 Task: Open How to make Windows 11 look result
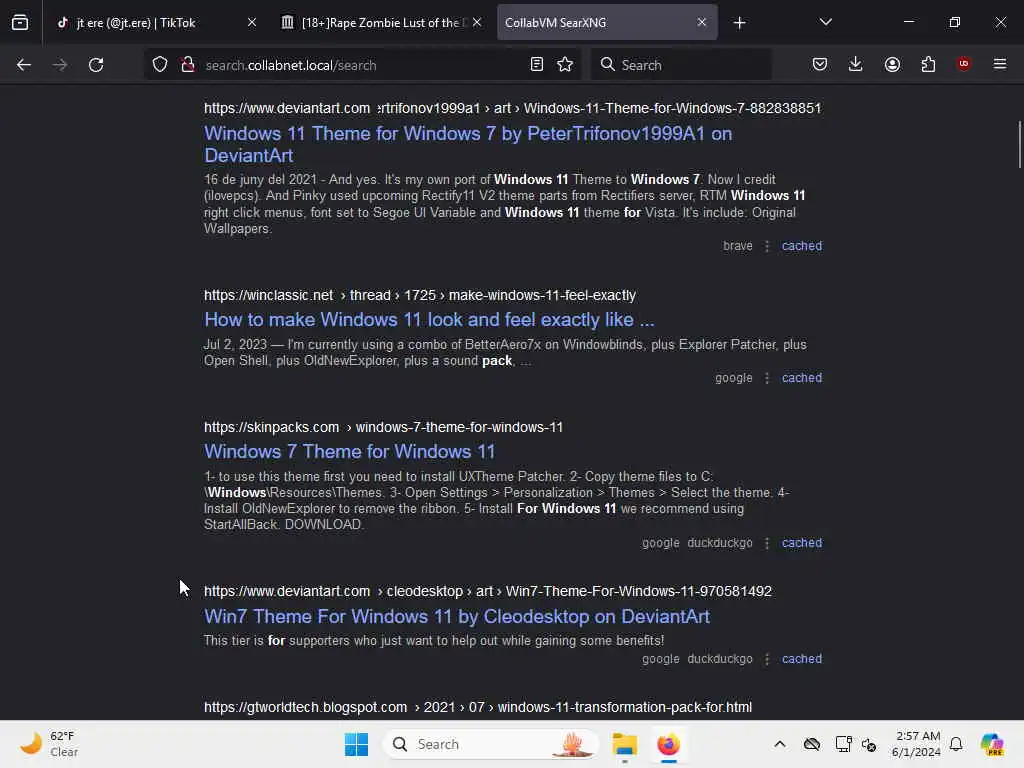point(429,319)
